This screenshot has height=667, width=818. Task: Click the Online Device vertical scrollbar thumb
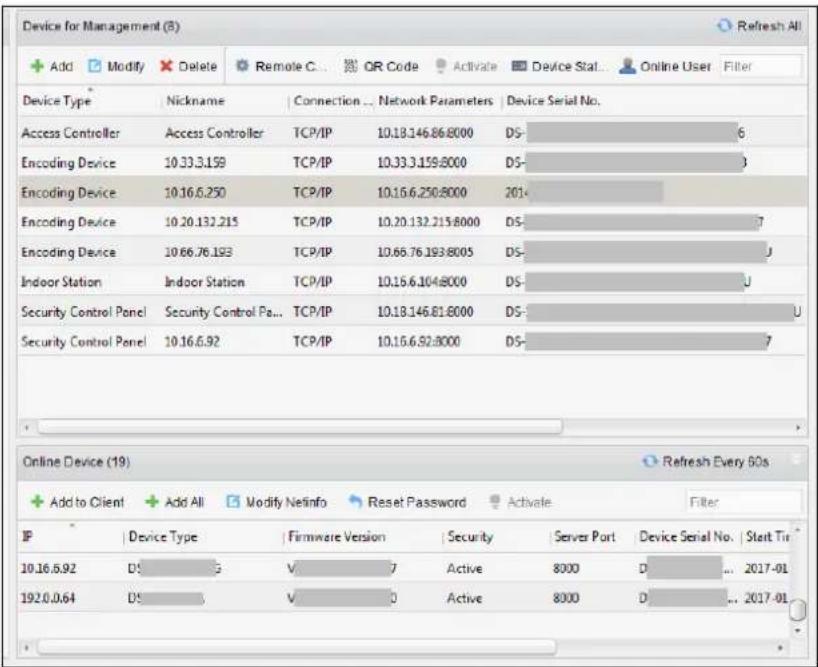798,610
